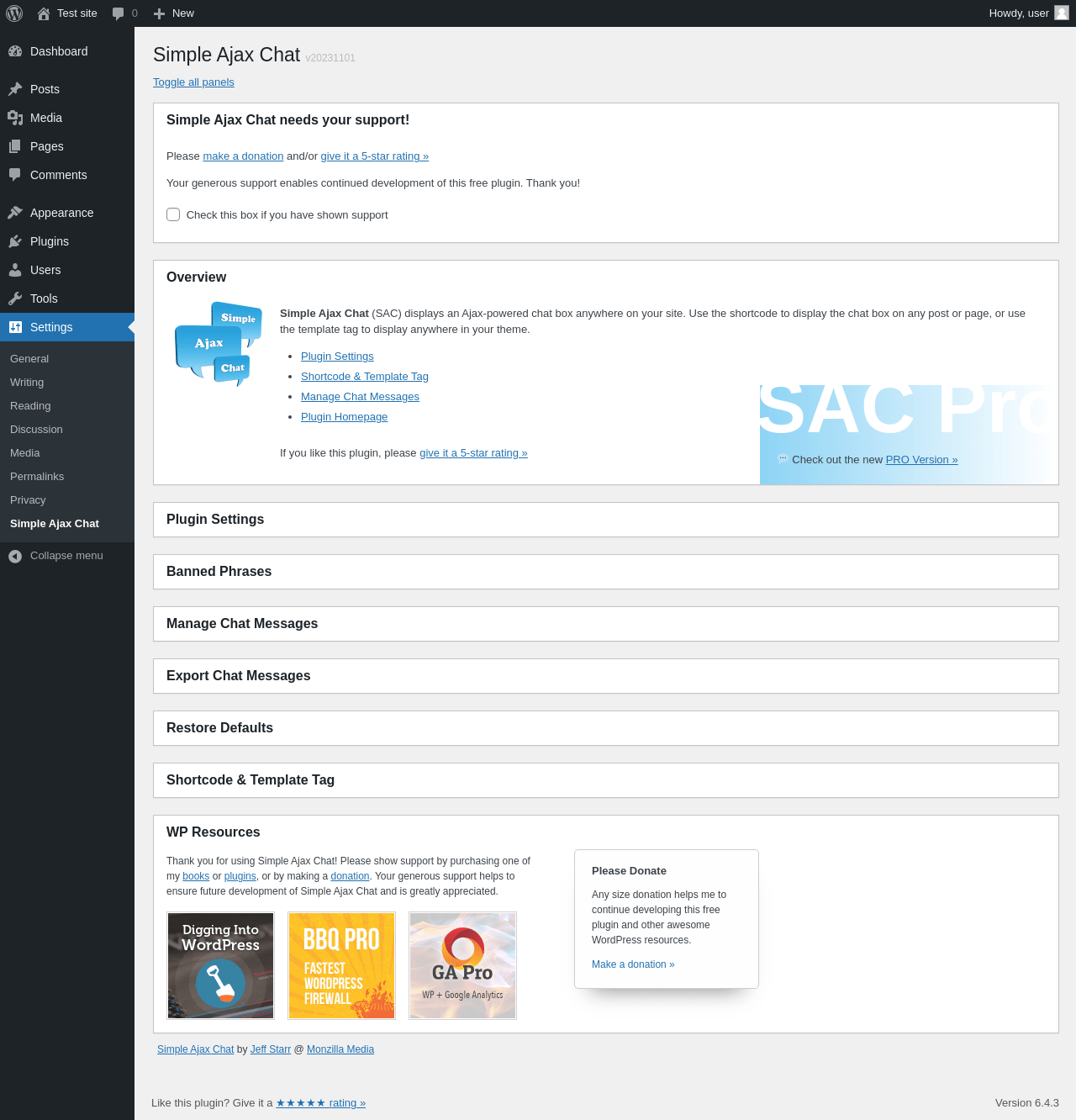Click the Tools wrench icon
The image size is (1076, 1120).
point(15,298)
